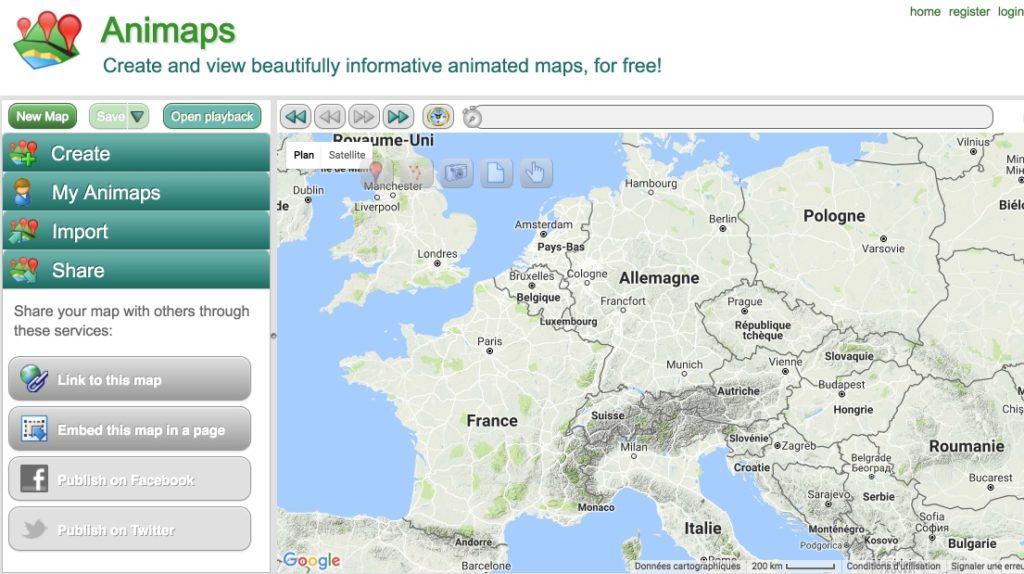Click the Prague label on the map
This screenshot has height=574, width=1024.
pos(744,301)
